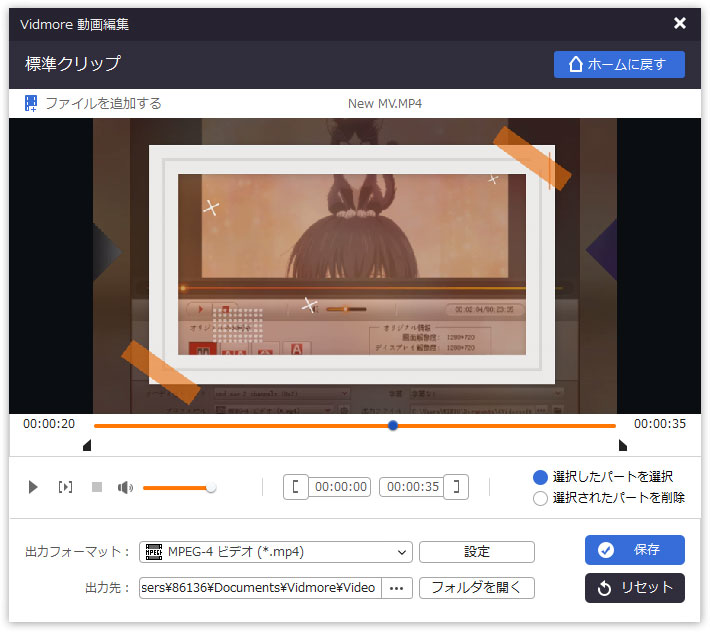
Task: Save the clip with 保存 button
Action: [x=635, y=550]
